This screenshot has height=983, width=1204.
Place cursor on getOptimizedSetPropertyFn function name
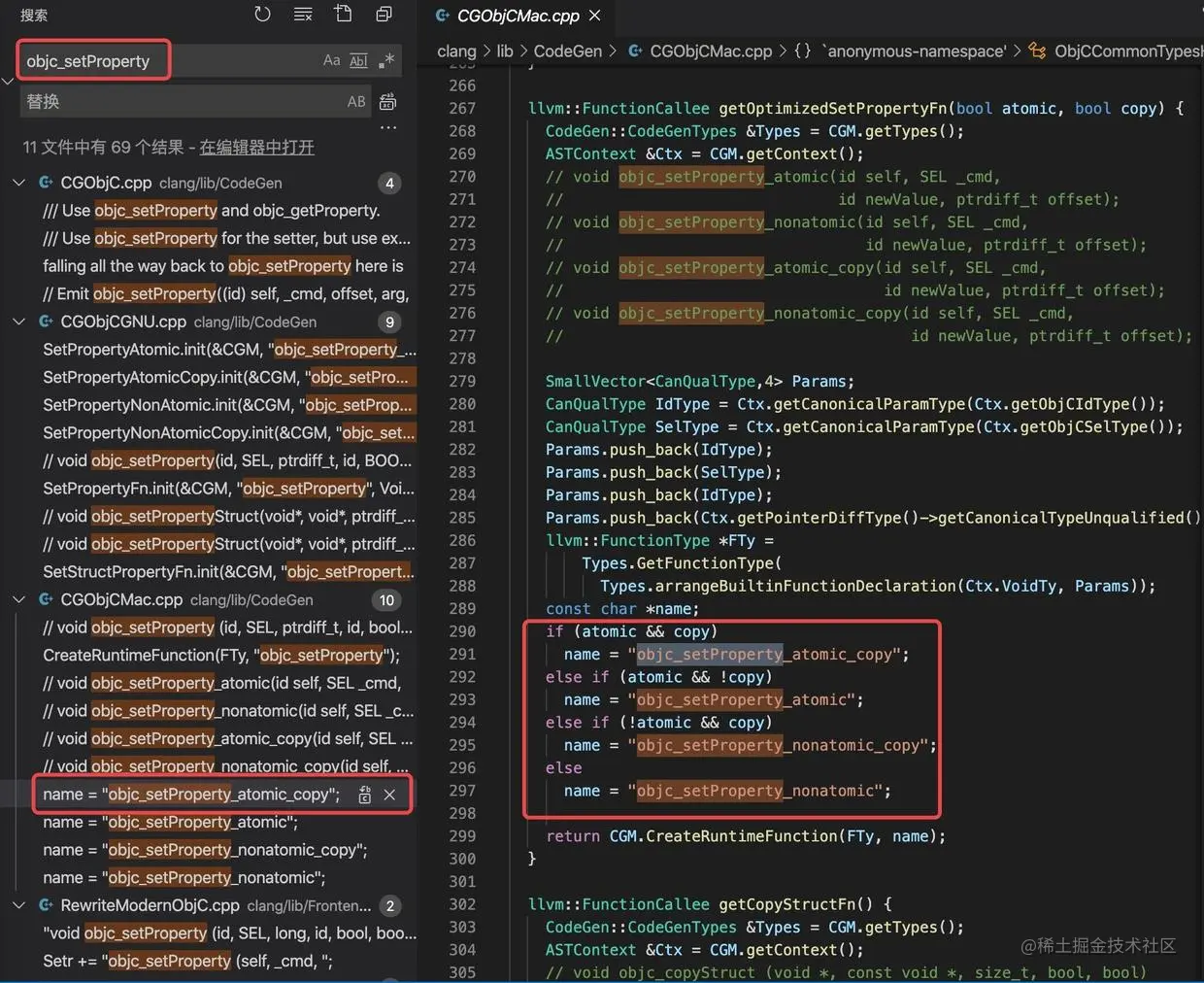(834, 109)
